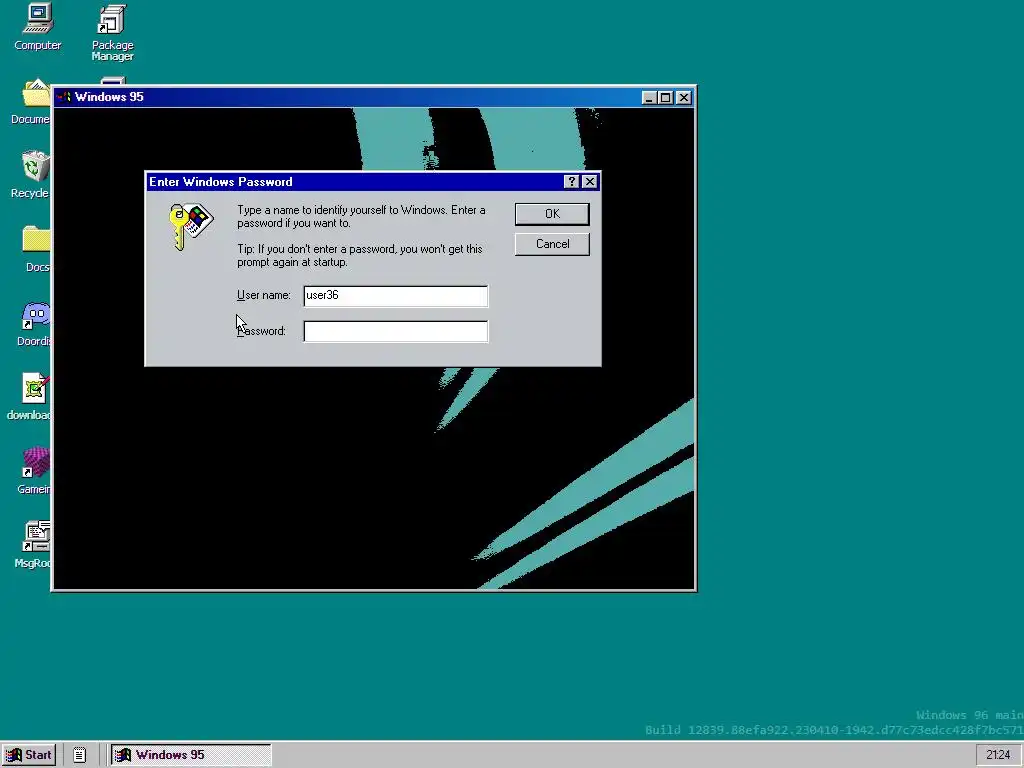
Task: Click the Windows 95 title bar logo icon
Action: click(63, 97)
